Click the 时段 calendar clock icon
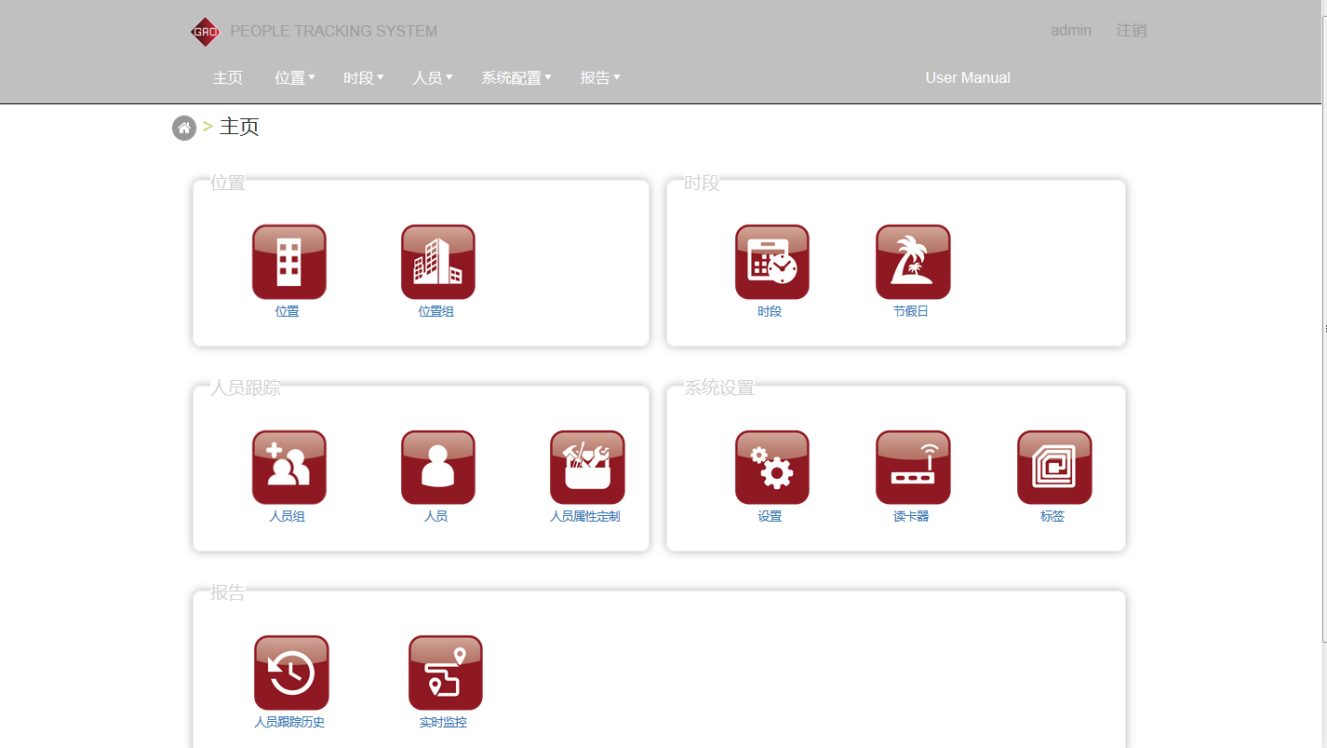 click(x=772, y=262)
